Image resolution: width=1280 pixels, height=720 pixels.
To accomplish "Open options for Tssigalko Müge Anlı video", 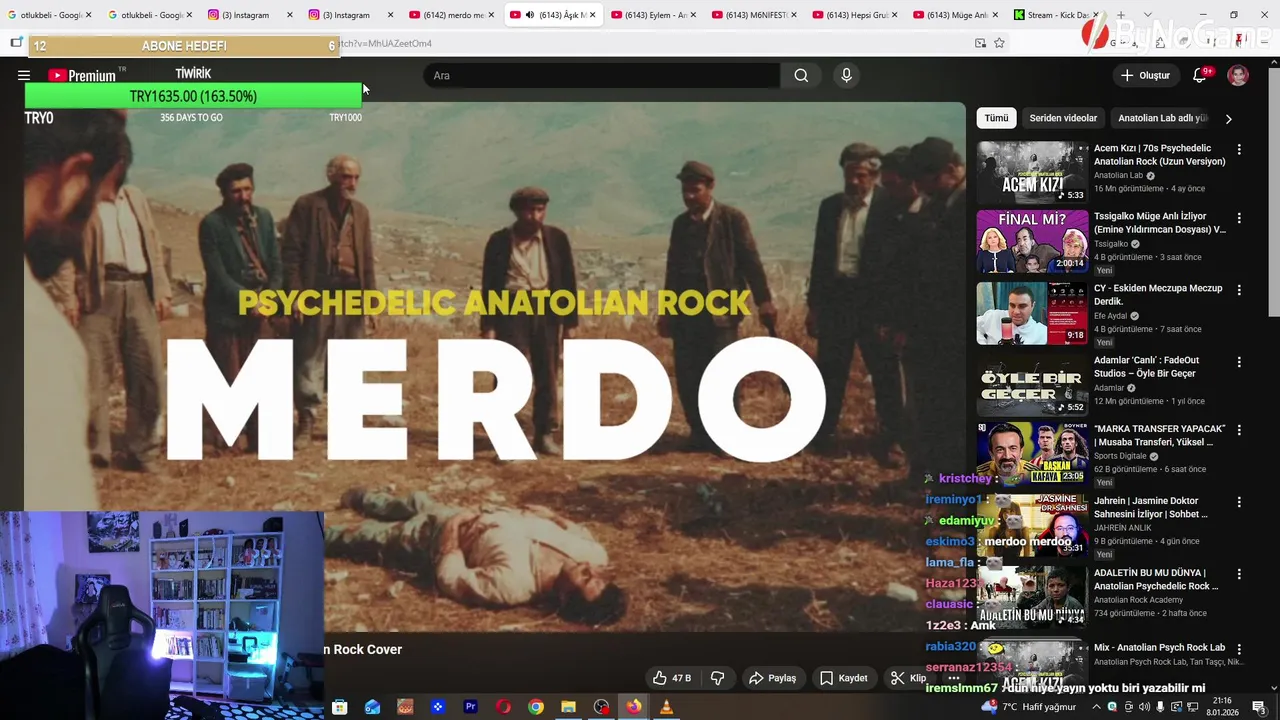I will coord(1239,218).
